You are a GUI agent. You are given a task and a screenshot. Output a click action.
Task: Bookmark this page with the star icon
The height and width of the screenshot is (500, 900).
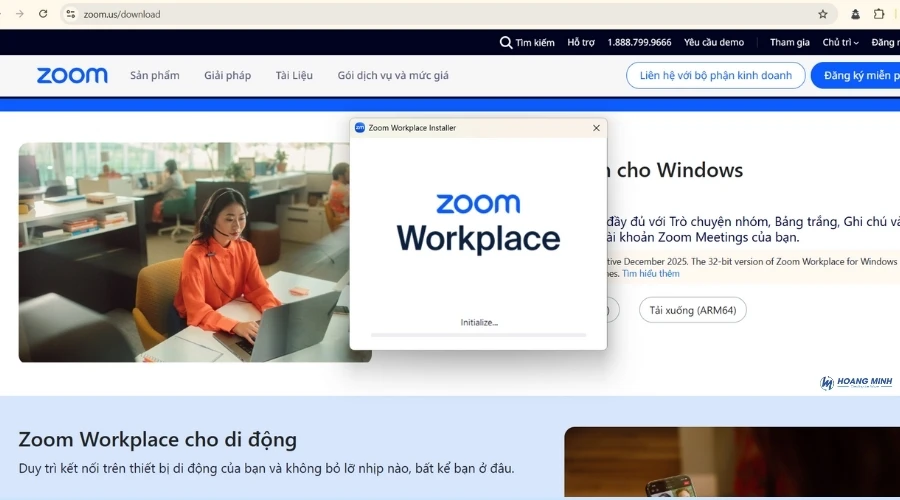point(823,14)
